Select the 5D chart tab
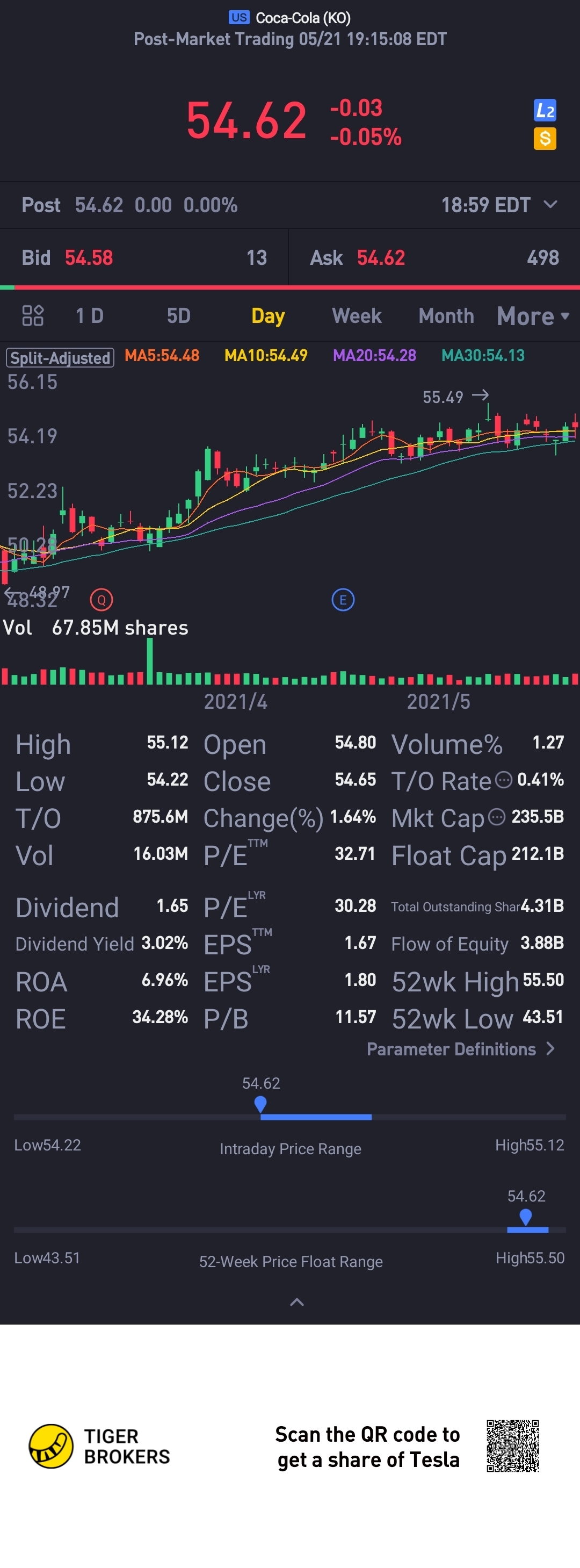 click(x=178, y=316)
